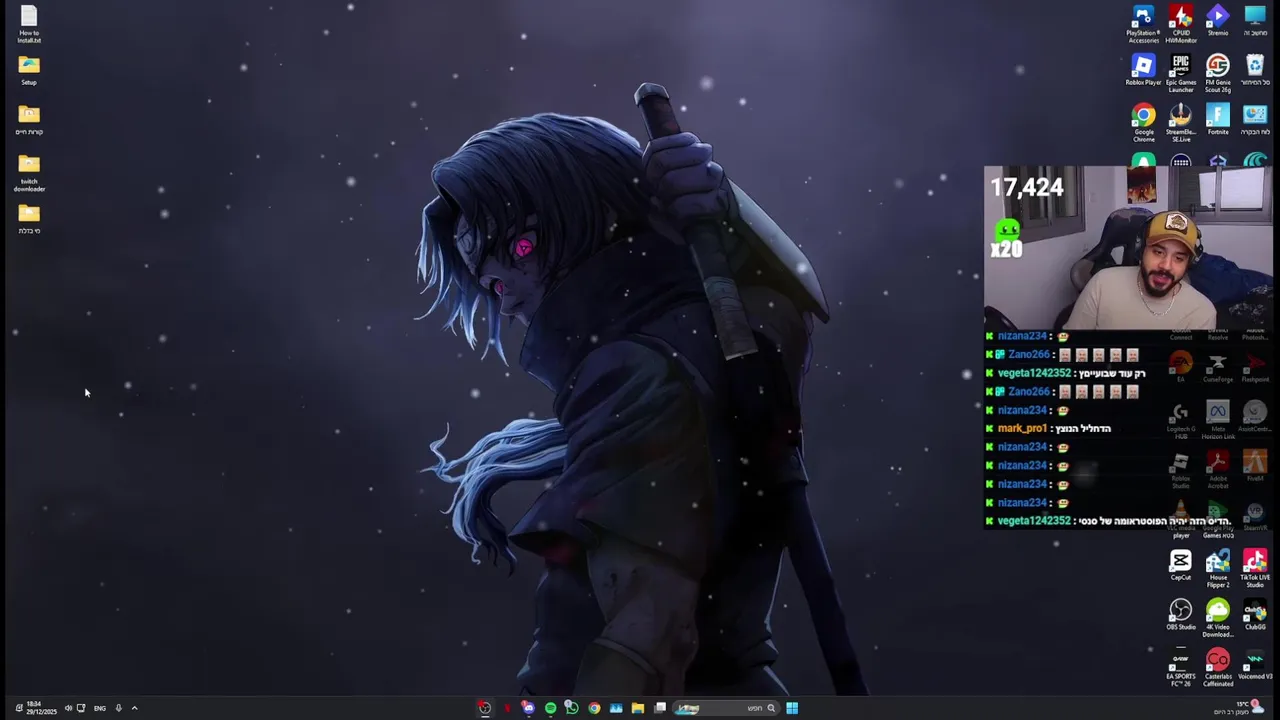Open the twitch downloader folder

[29, 173]
